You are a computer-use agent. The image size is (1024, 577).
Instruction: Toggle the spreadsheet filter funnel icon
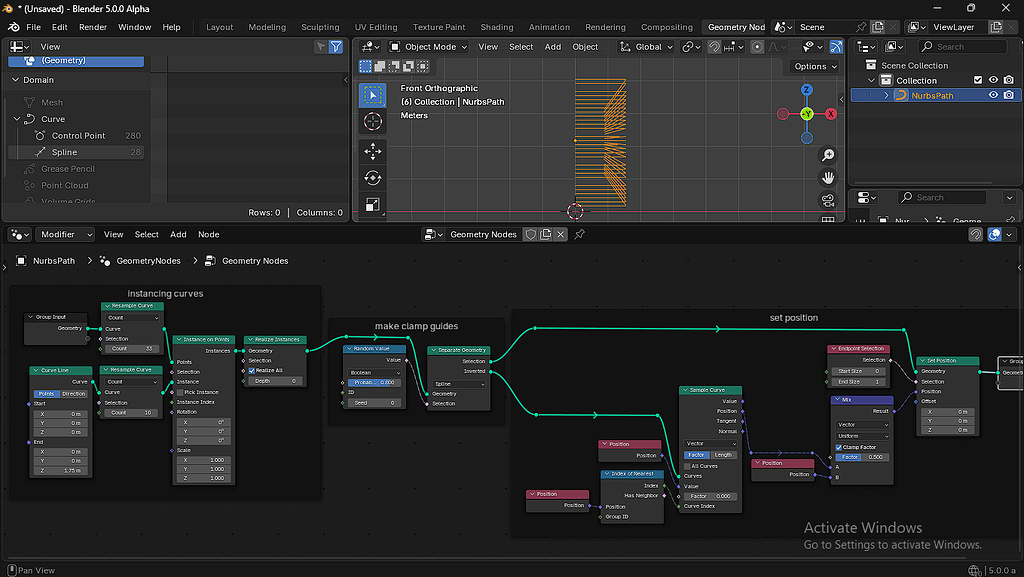click(336, 46)
